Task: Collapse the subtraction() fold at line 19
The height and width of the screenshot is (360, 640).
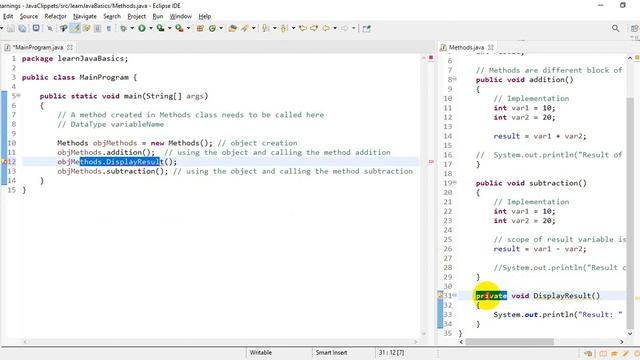Action: click(454, 182)
